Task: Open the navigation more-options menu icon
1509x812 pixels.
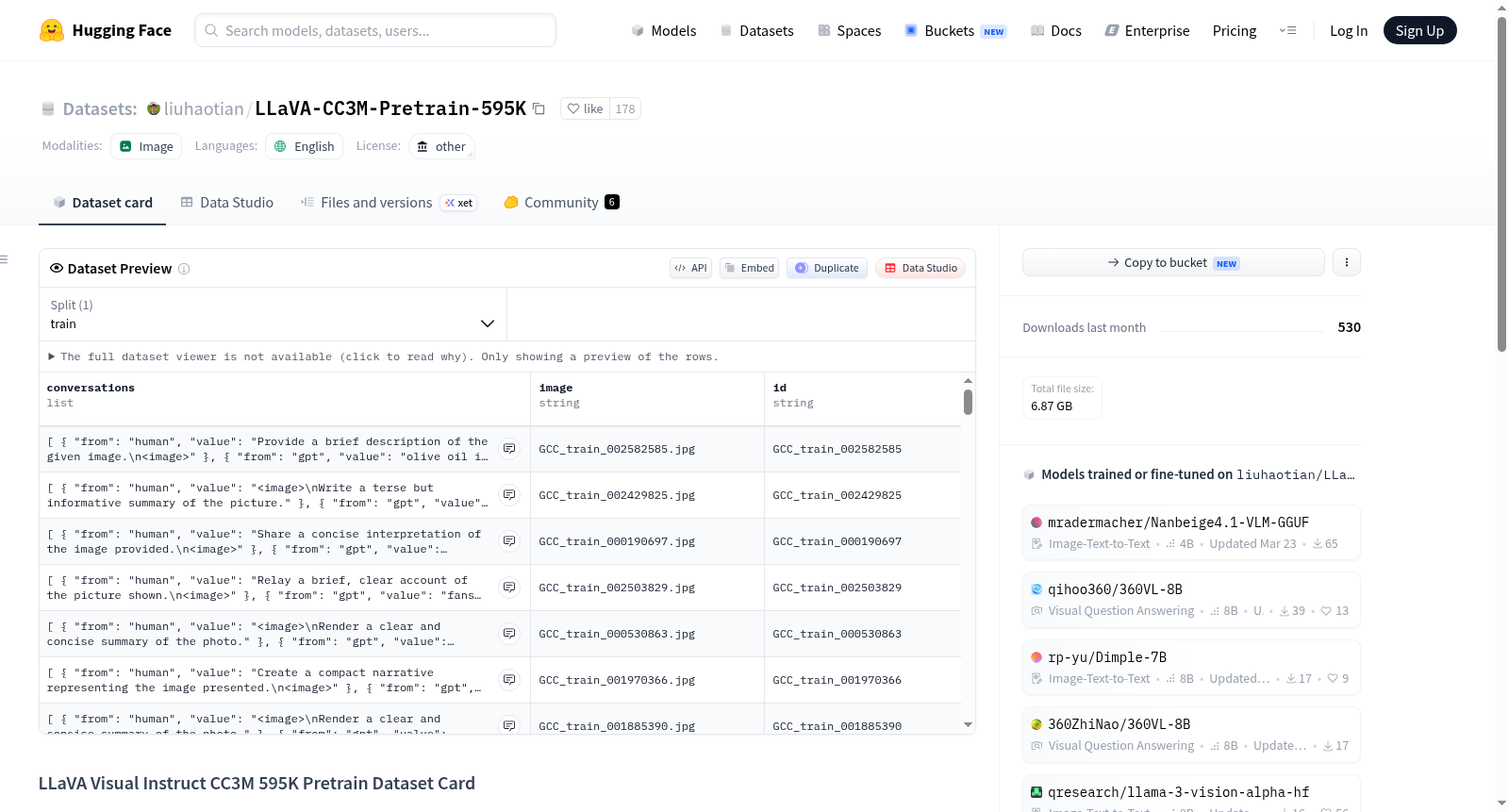Action: click(x=1287, y=30)
